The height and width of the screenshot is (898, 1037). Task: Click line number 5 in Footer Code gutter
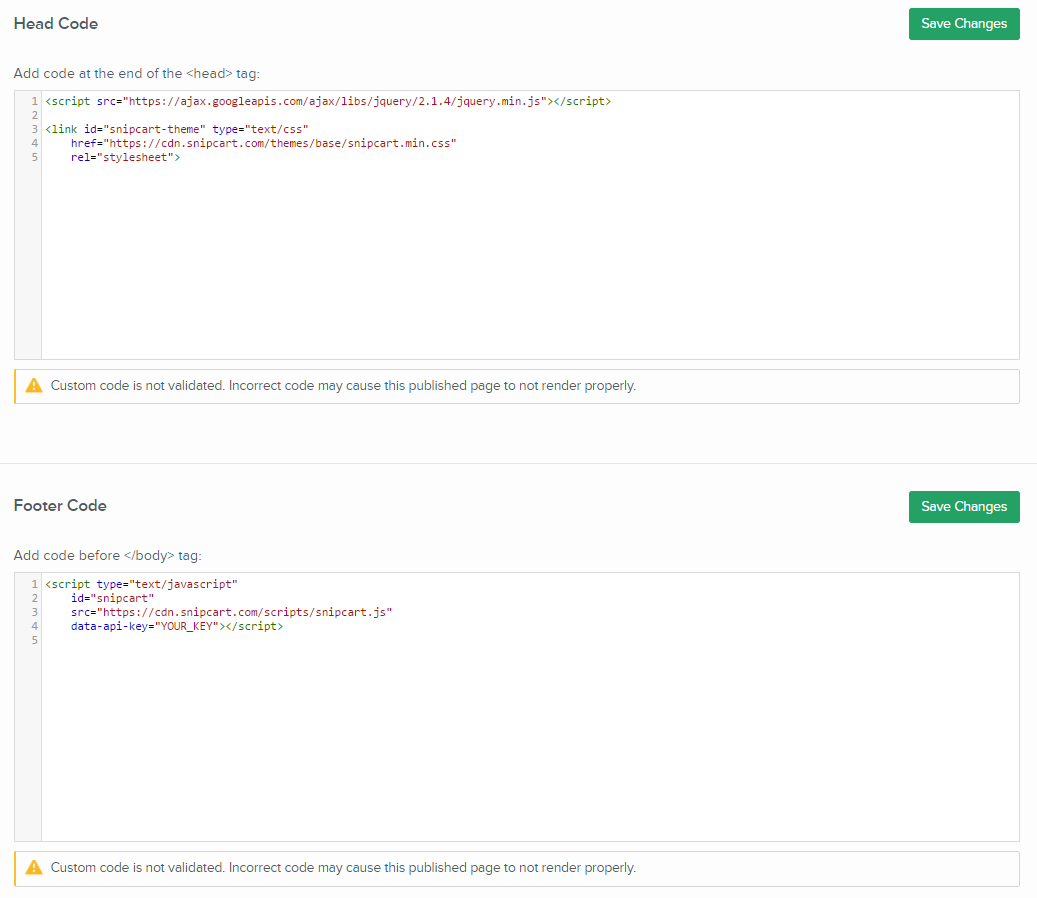coord(34,640)
